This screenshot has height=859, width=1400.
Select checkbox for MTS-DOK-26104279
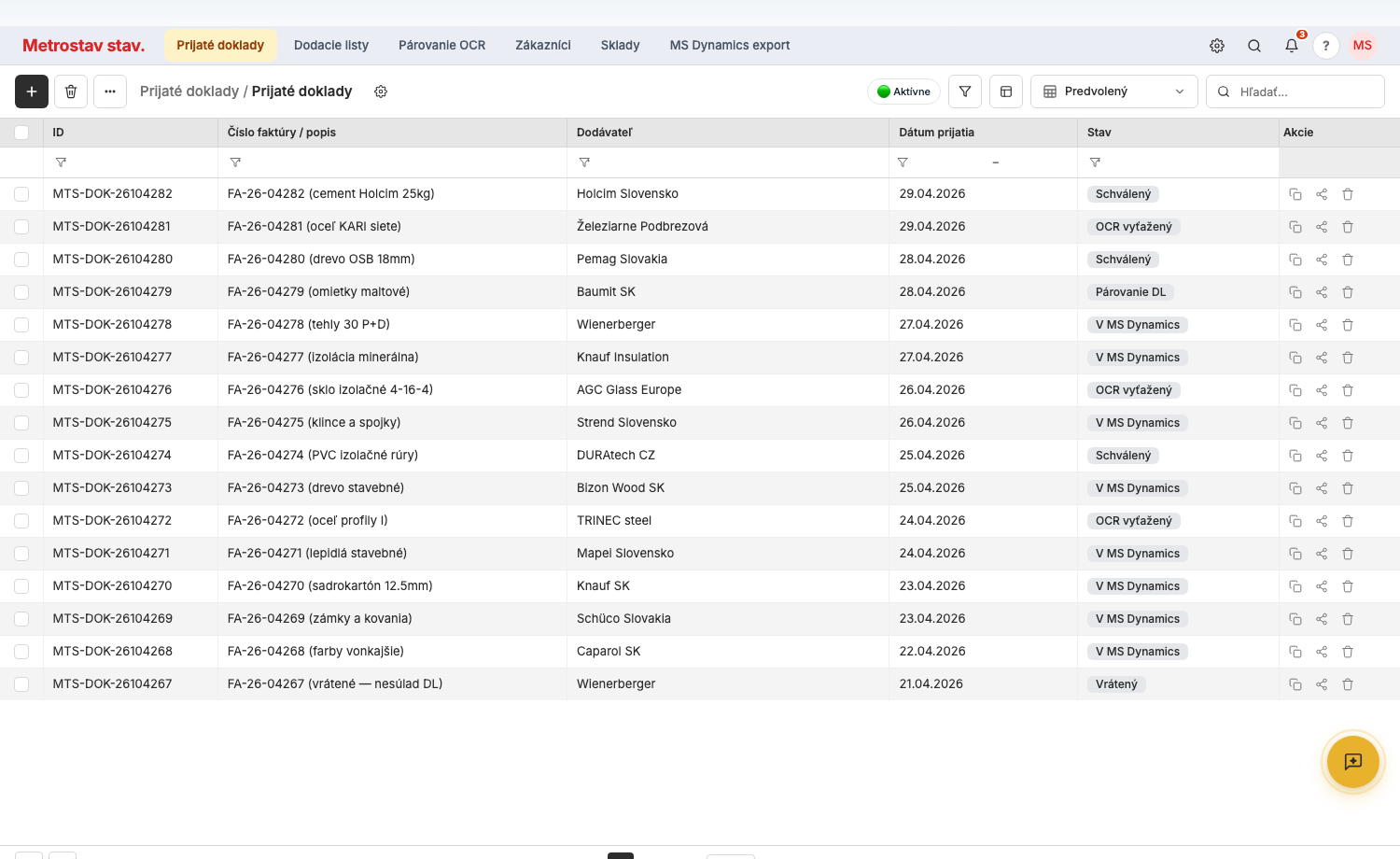tap(21, 292)
